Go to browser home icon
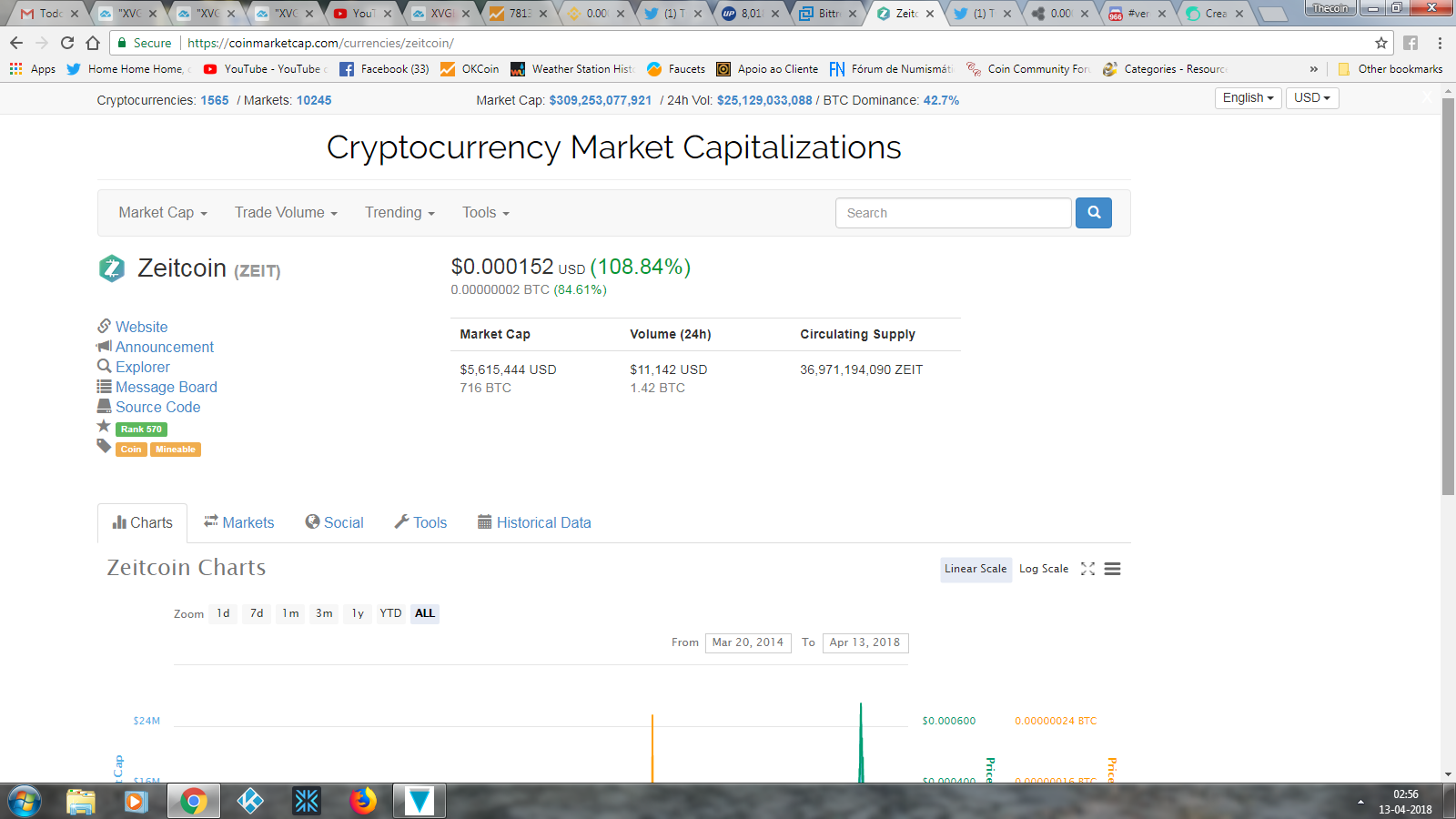The height and width of the screenshot is (819, 1456). coord(93,43)
